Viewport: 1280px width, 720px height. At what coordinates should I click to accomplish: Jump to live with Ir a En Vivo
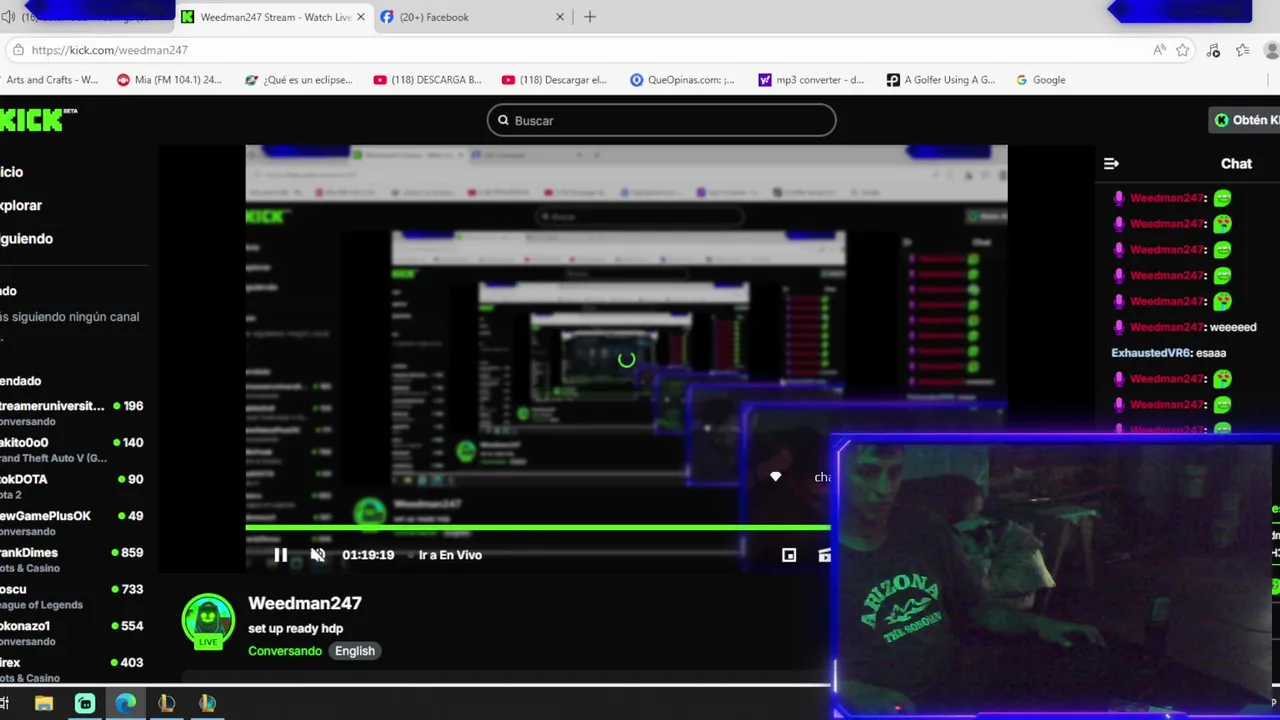pyautogui.click(x=450, y=555)
